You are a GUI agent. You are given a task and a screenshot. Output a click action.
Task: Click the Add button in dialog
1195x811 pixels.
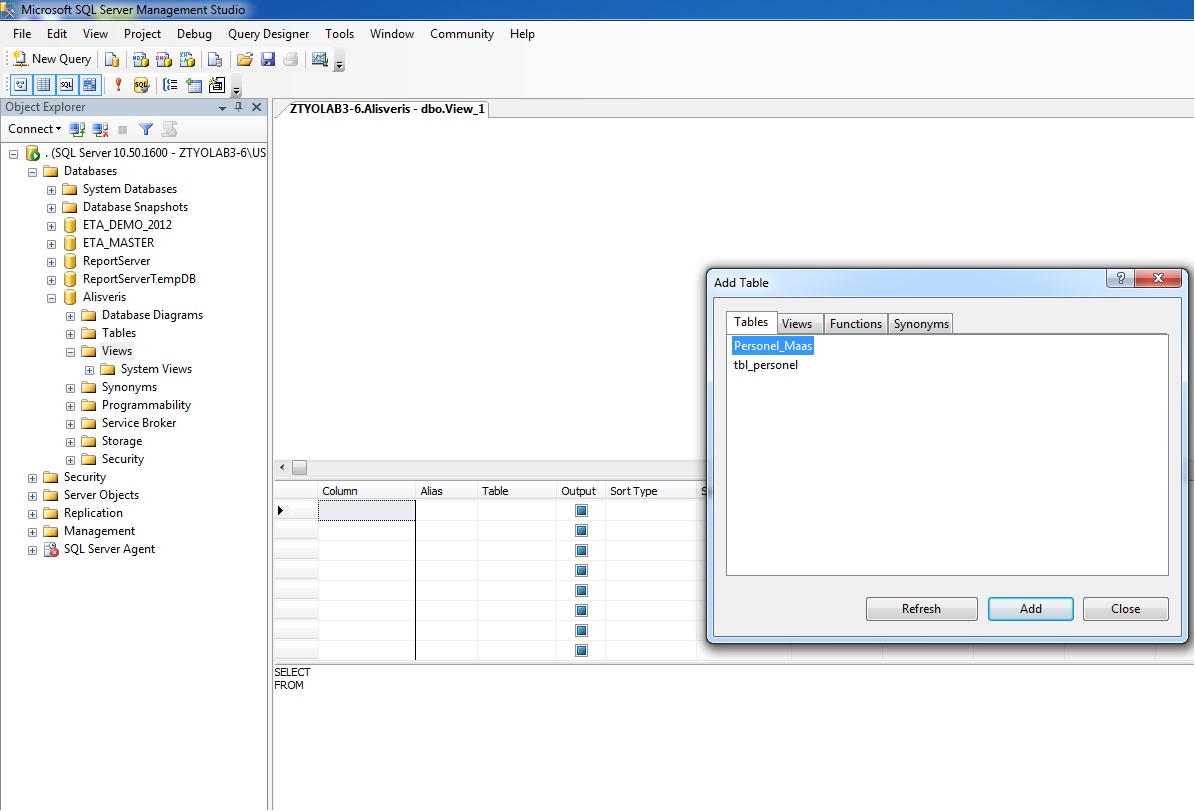(x=1030, y=609)
